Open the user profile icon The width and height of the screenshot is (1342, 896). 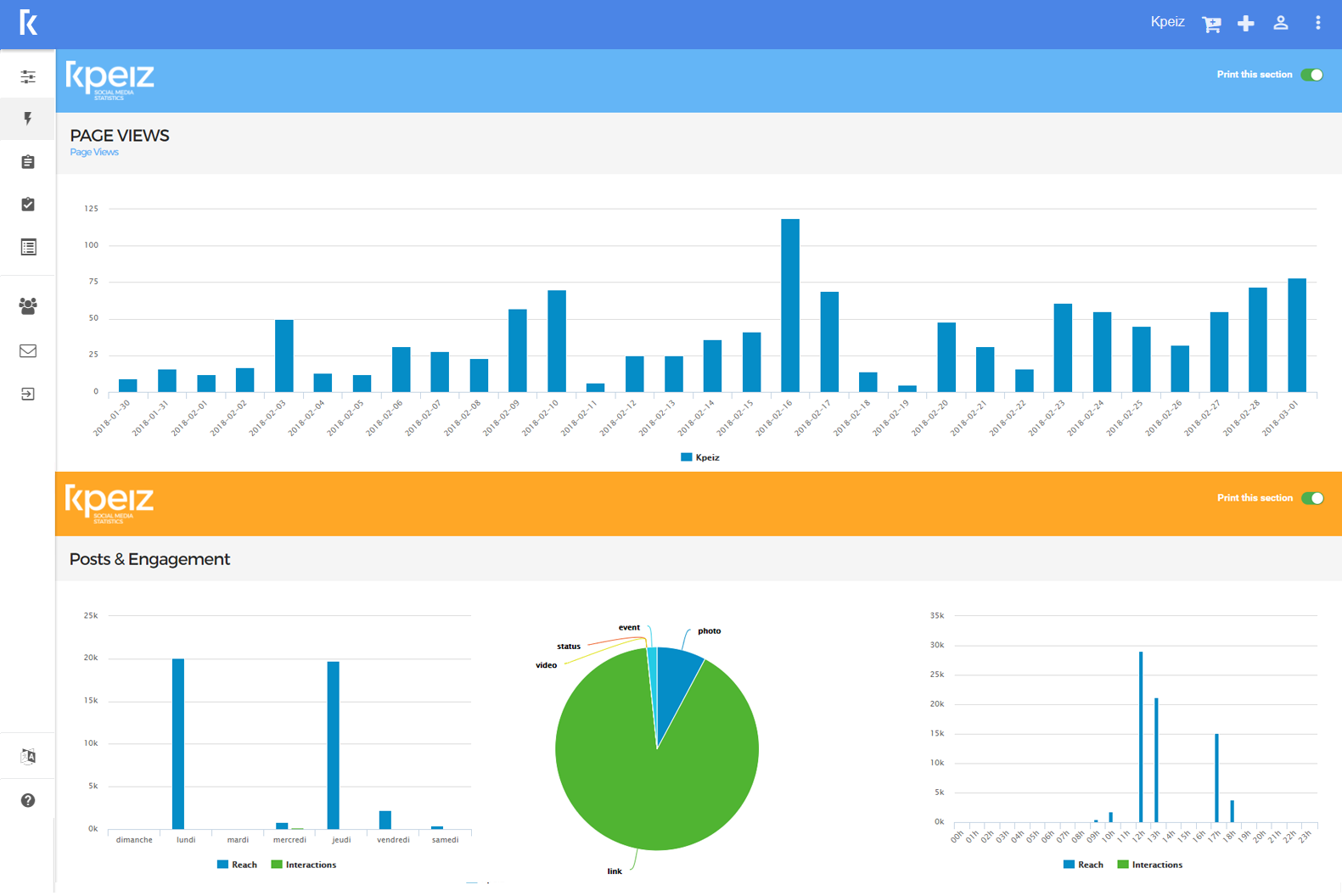1281,24
